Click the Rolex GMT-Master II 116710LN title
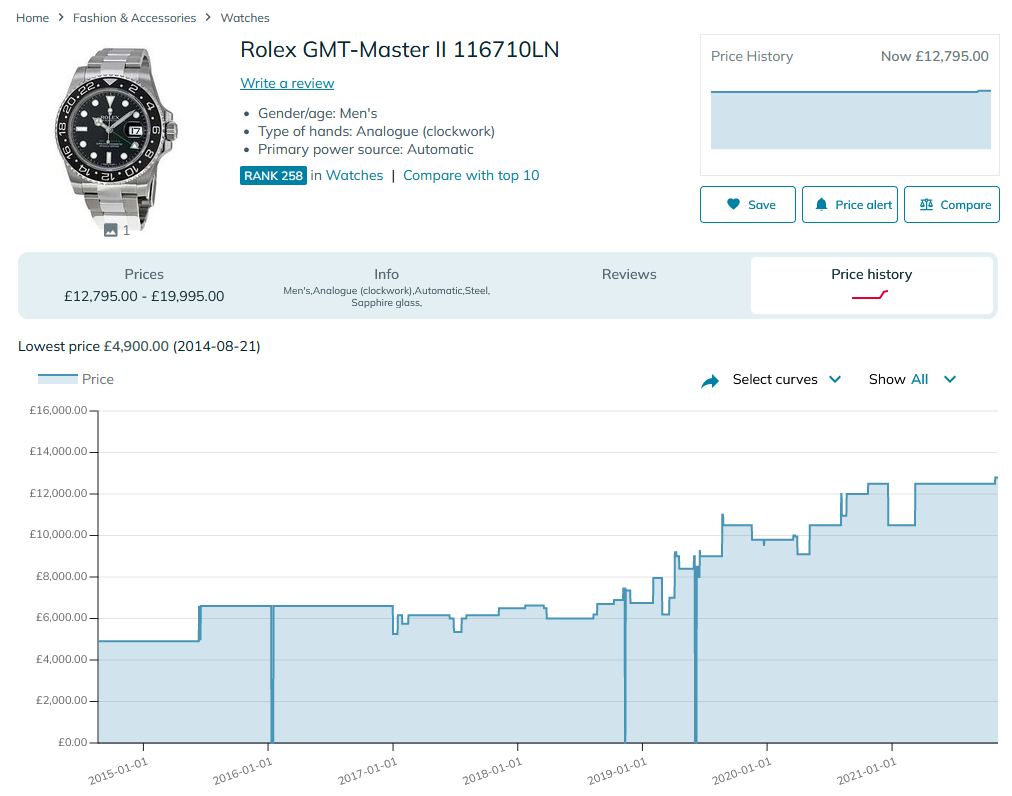This screenshot has height=796, width=1012. click(400, 50)
